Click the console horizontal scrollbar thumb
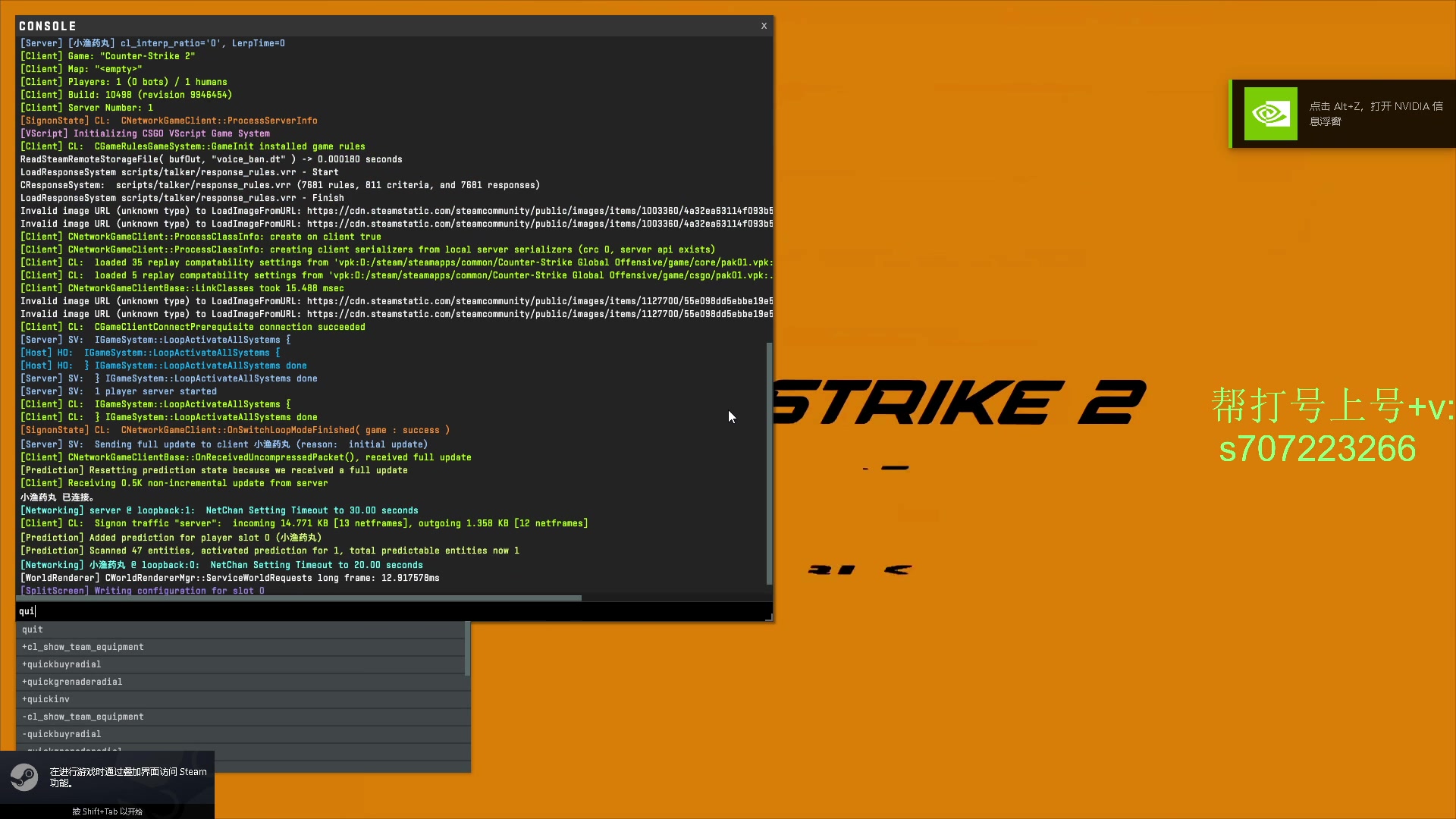 coord(299,598)
